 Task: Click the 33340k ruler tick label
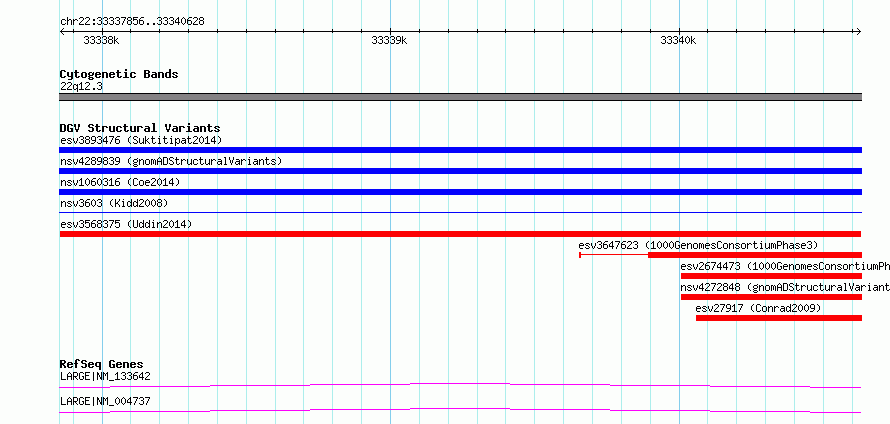pyautogui.click(x=678, y=40)
